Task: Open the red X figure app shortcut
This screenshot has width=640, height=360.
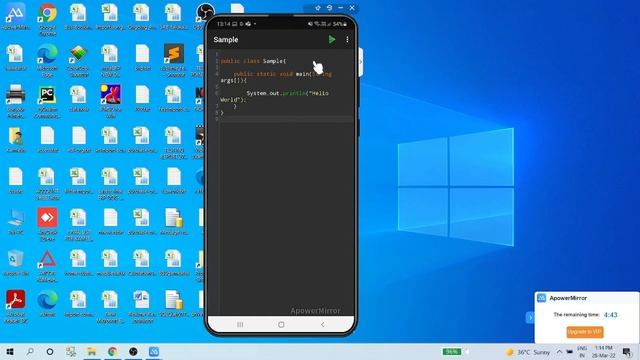Action: (110, 101)
